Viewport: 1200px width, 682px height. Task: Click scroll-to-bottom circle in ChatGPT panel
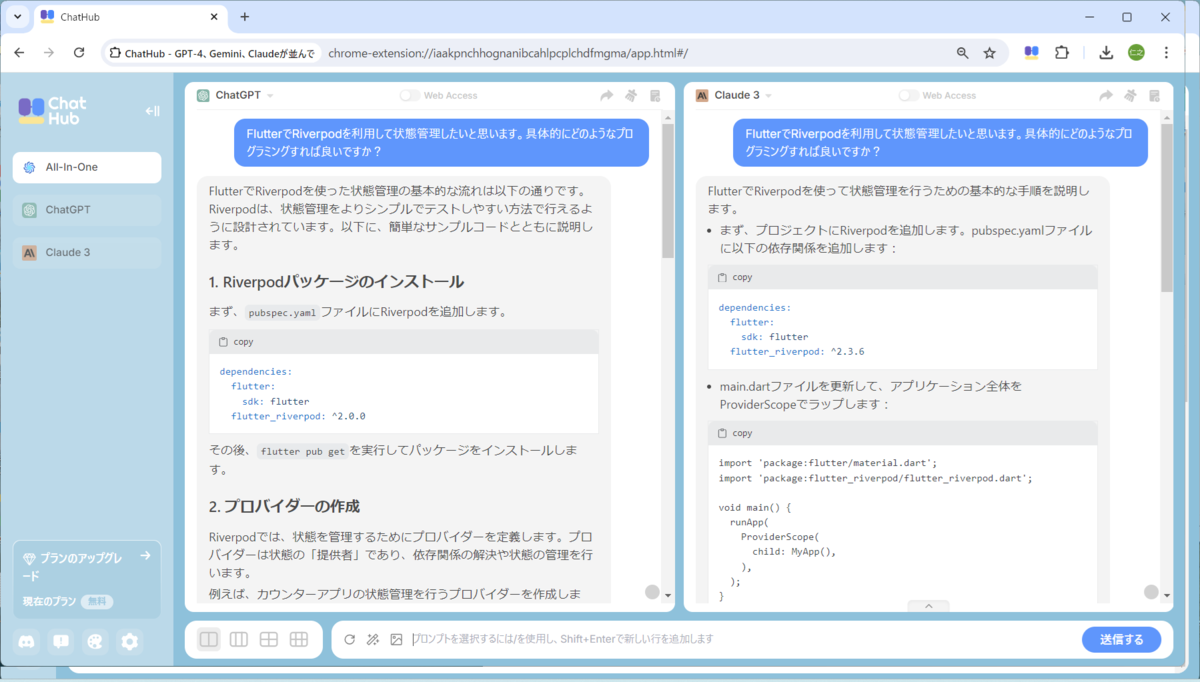653,592
